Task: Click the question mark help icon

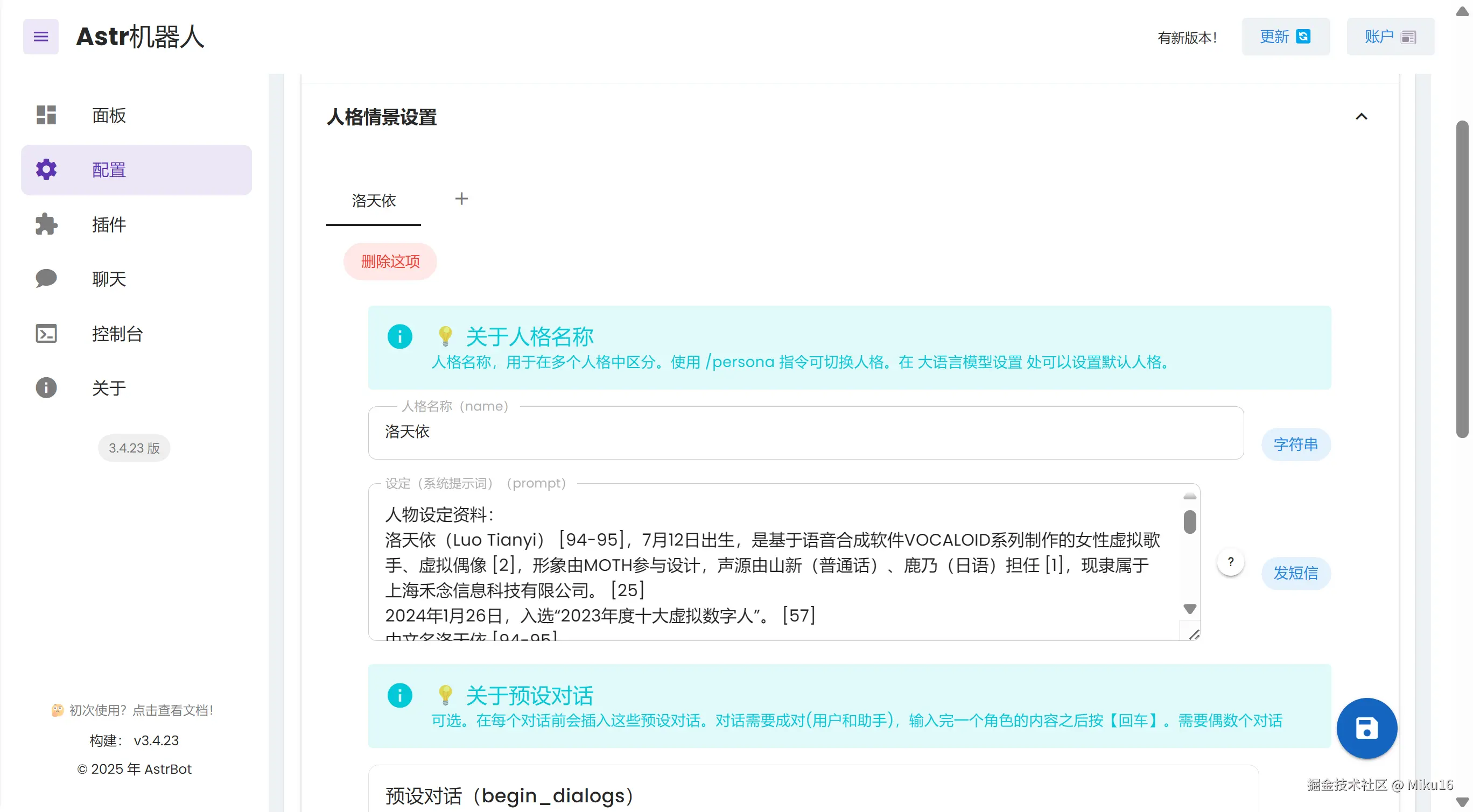Action: 1231,562
